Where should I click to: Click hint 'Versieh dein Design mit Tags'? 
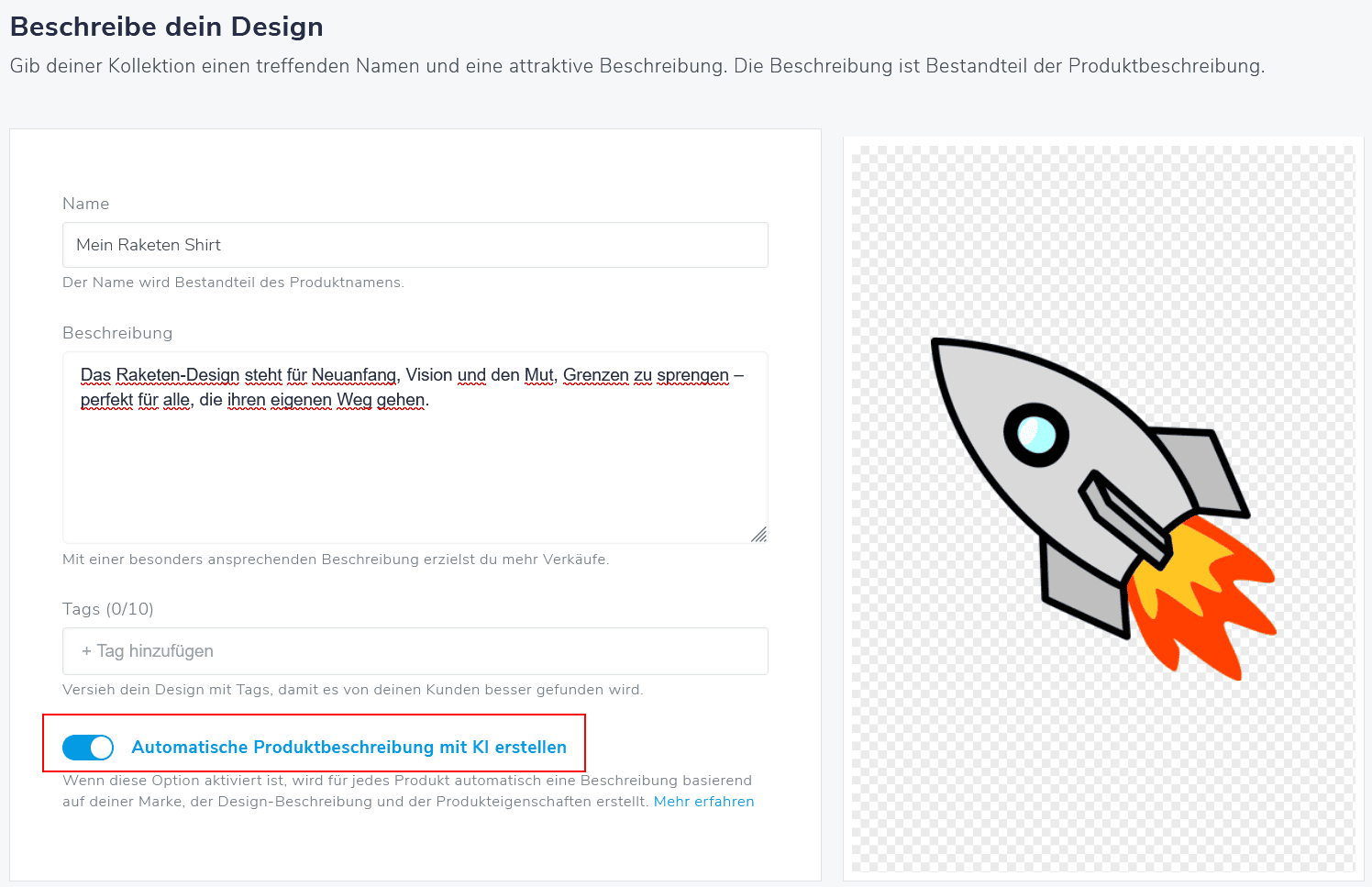click(x=353, y=690)
